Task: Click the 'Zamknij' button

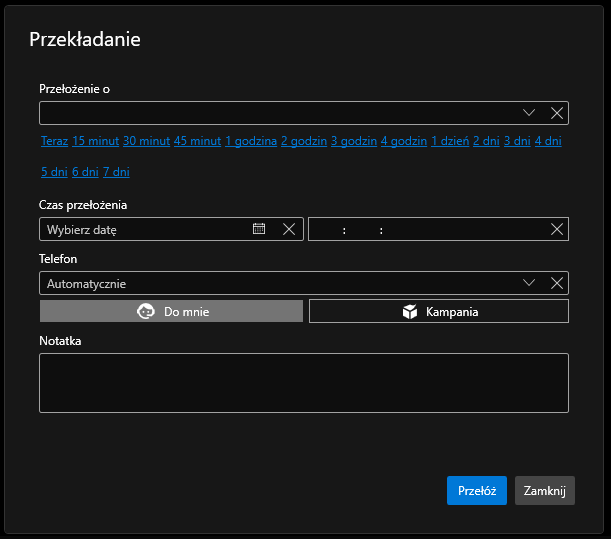Action: click(544, 490)
